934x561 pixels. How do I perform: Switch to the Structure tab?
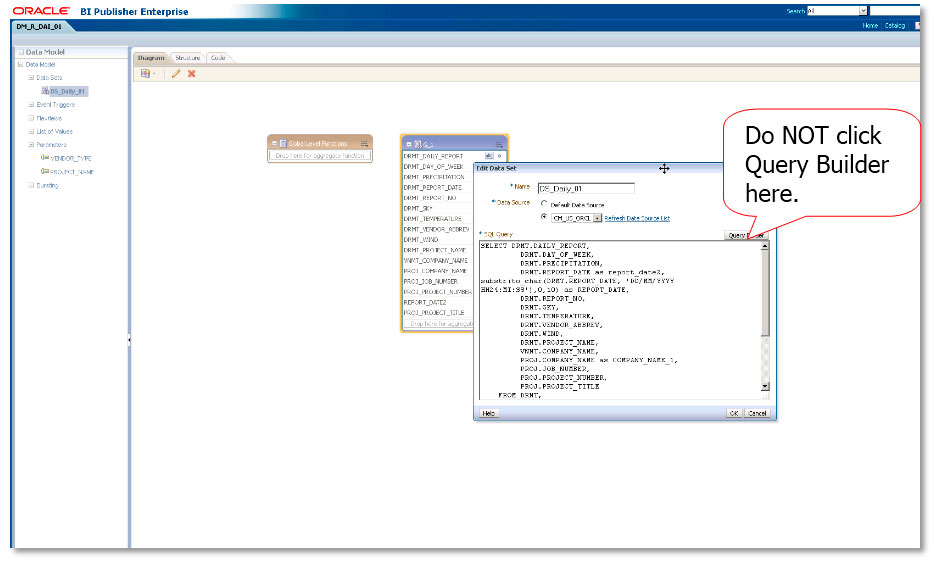click(x=188, y=58)
